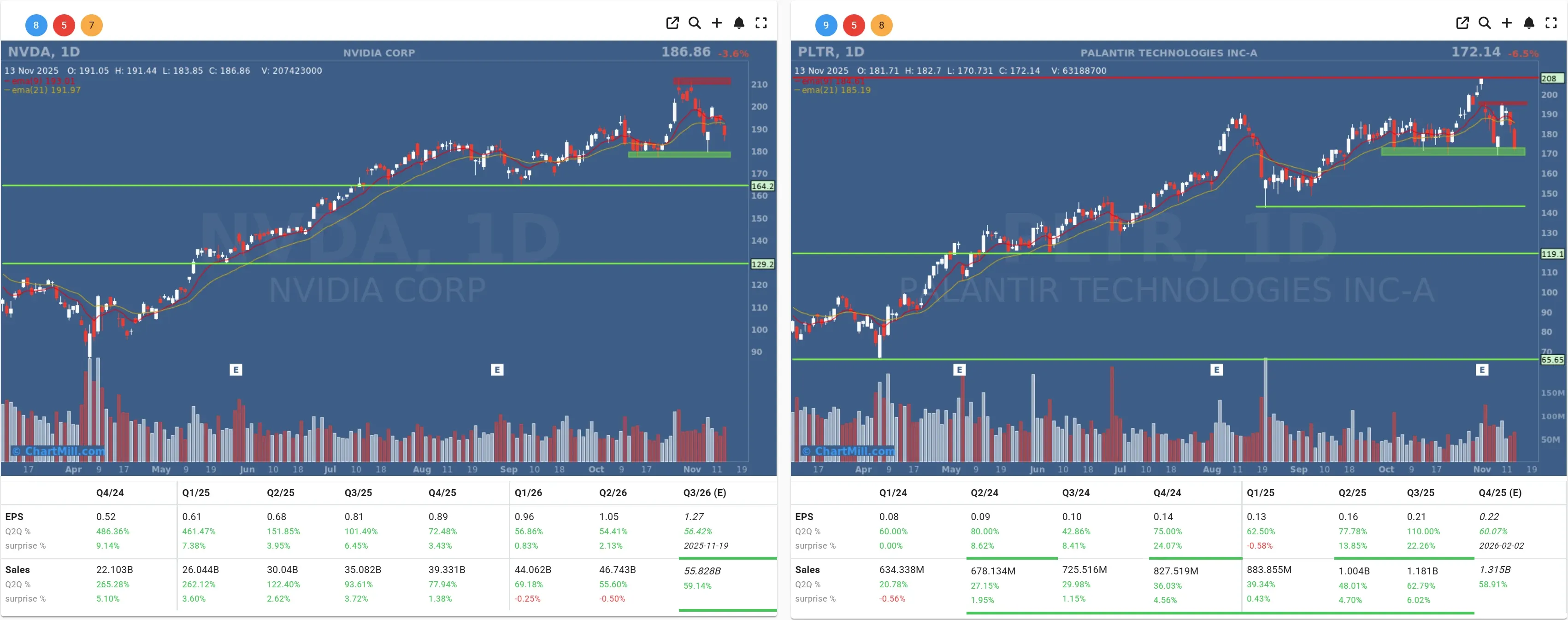This screenshot has height=620, width=1568.
Task: Open NVDA chart in an external window
Action: click(x=672, y=23)
